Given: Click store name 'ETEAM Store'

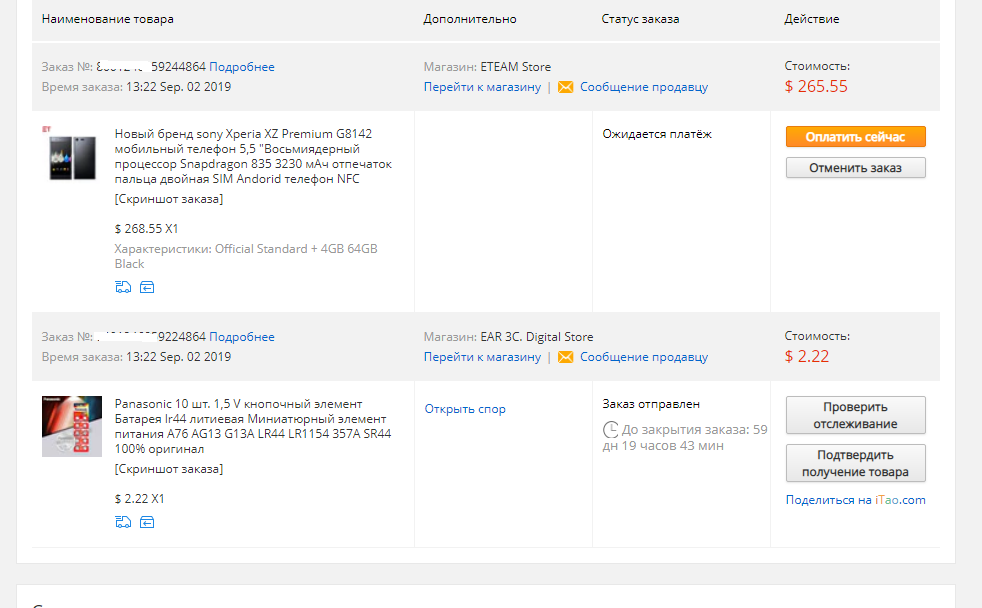Looking at the screenshot, I should [515, 67].
